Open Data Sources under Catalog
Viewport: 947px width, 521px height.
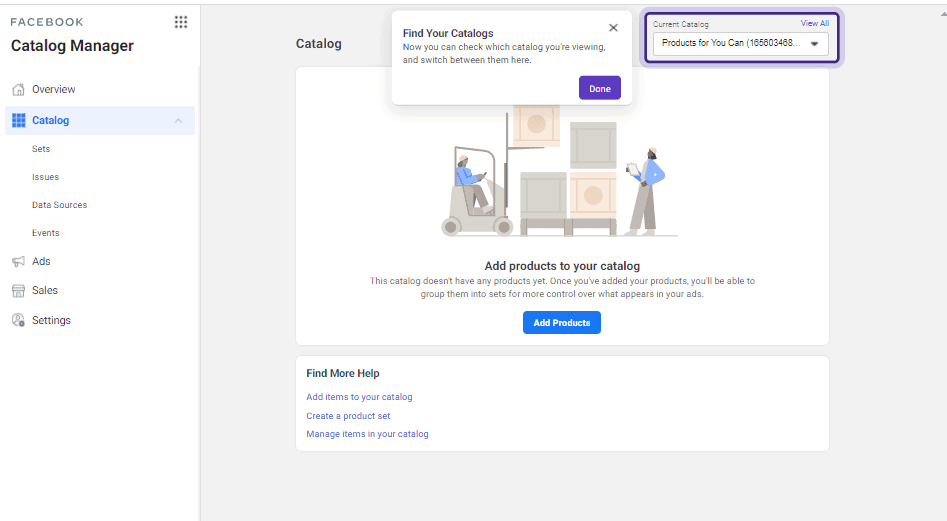pyautogui.click(x=59, y=205)
